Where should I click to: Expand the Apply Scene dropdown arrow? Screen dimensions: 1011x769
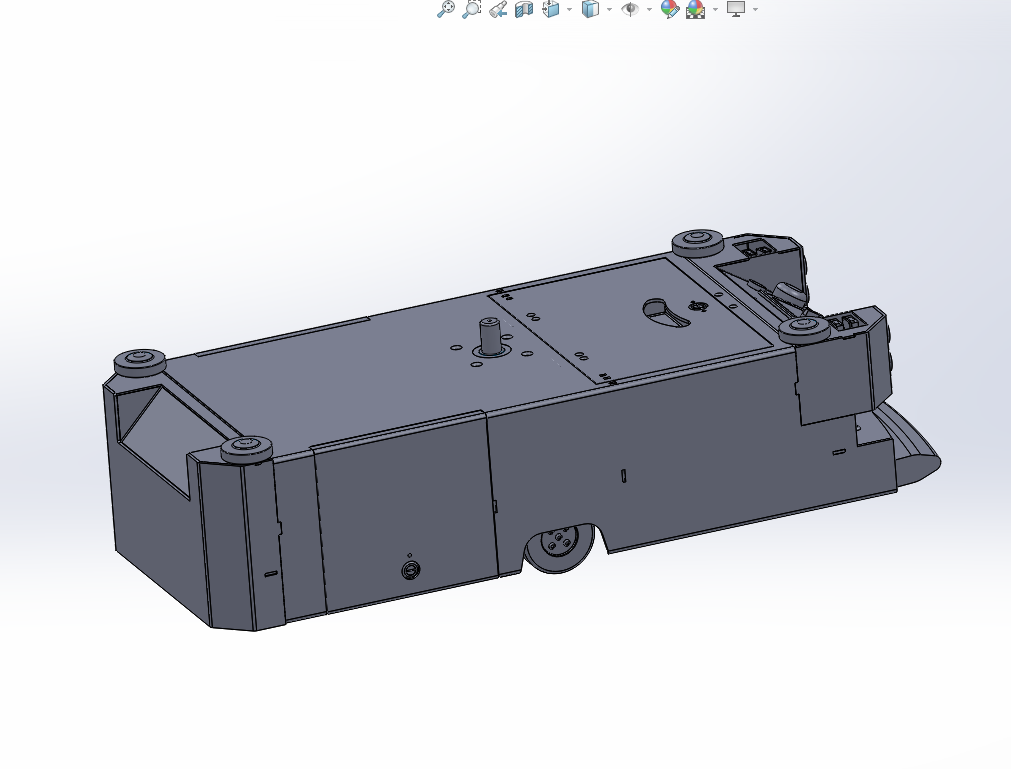(x=715, y=9)
